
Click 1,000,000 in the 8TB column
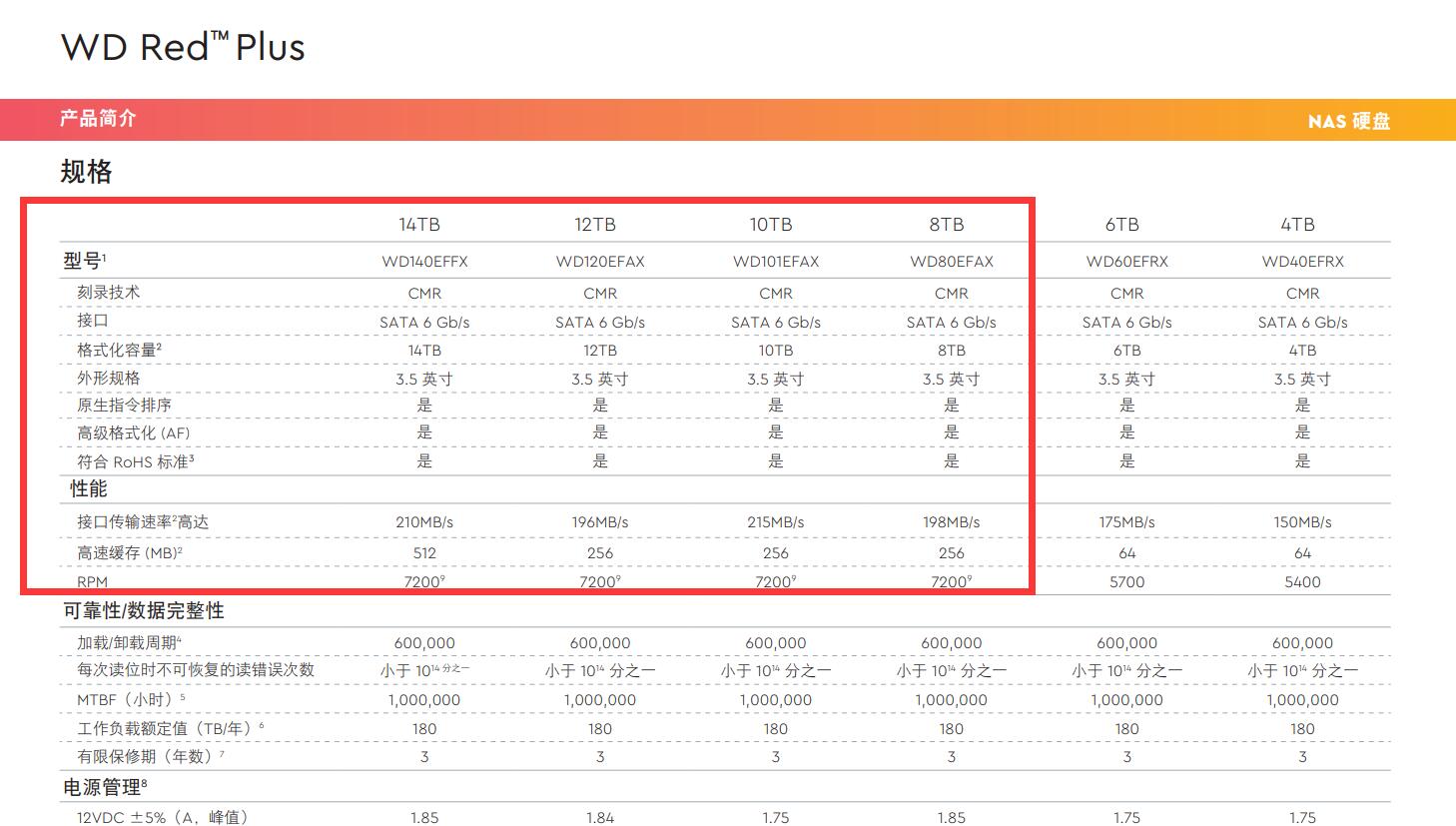(x=952, y=701)
